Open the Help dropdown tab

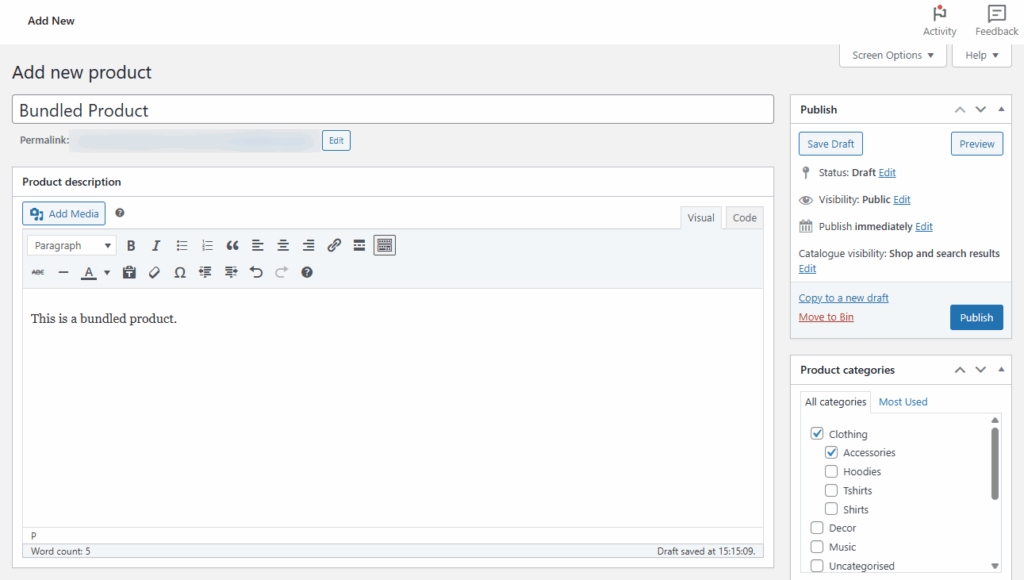tap(981, 56)
